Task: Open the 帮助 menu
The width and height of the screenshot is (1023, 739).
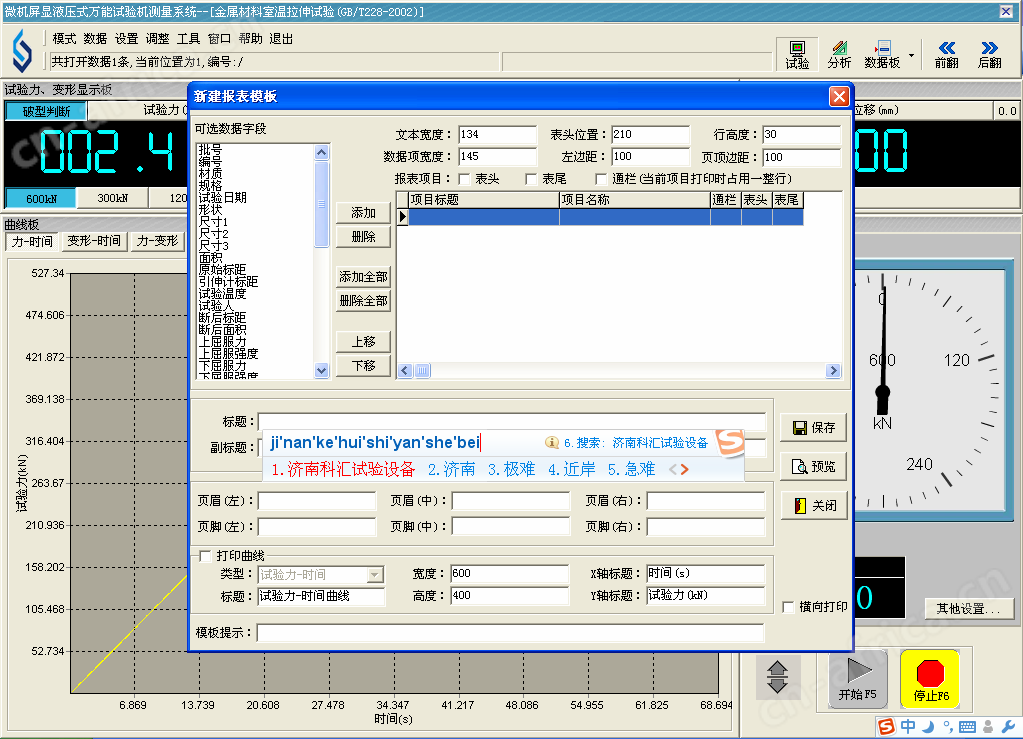Action: click(251, 39)
